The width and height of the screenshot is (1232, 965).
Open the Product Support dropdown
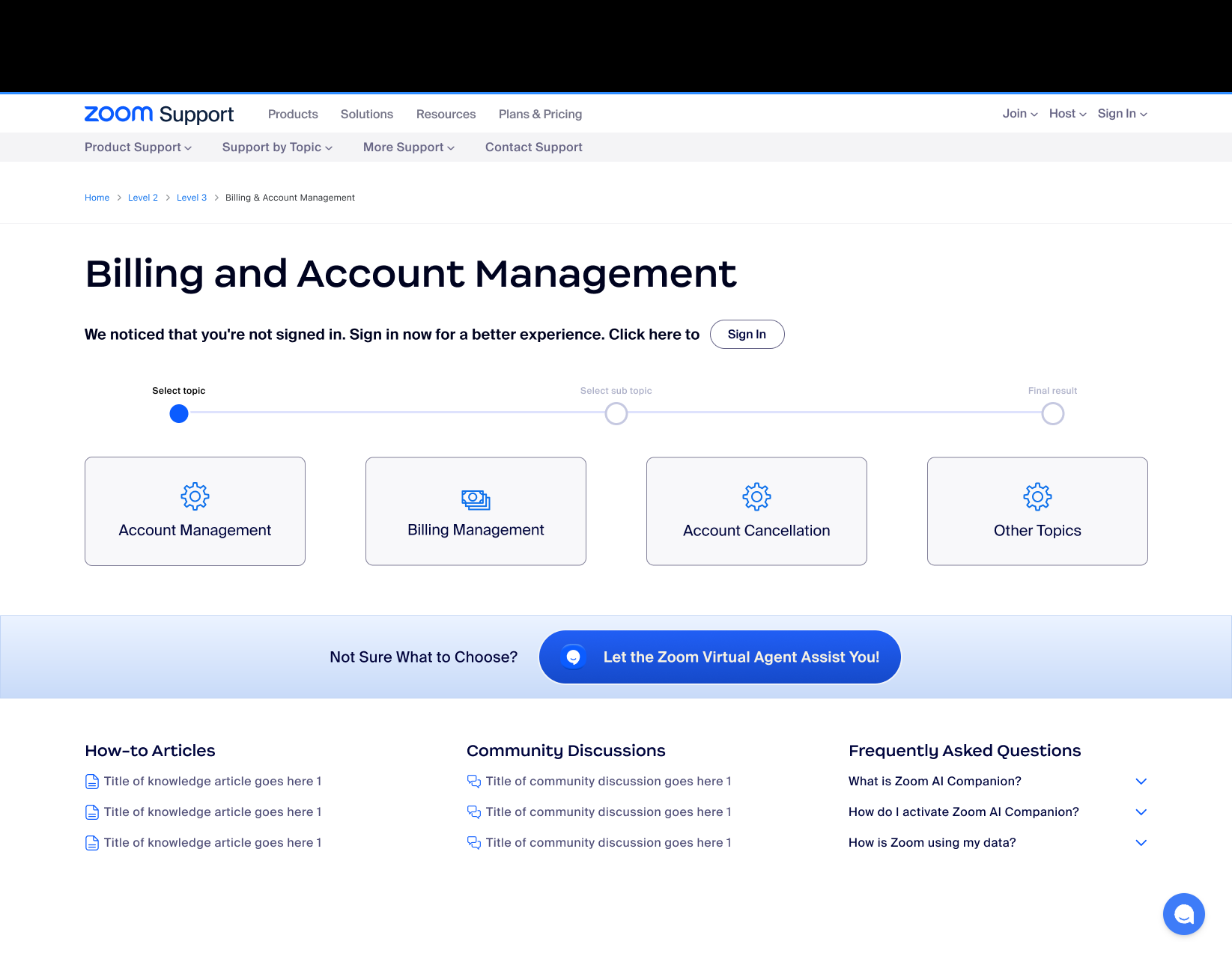coord(138,147)
